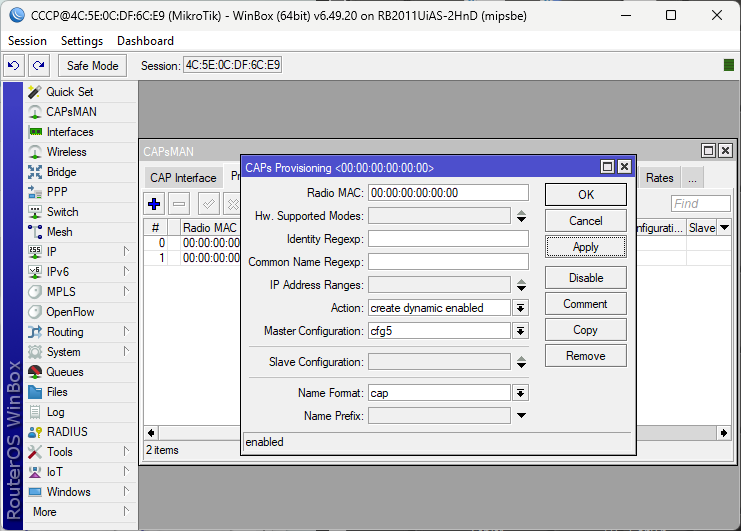Click the Common Name Regexp field
The width and height of the screenshot is (741, 531).
pyautogui.click(x=448, y=262)
